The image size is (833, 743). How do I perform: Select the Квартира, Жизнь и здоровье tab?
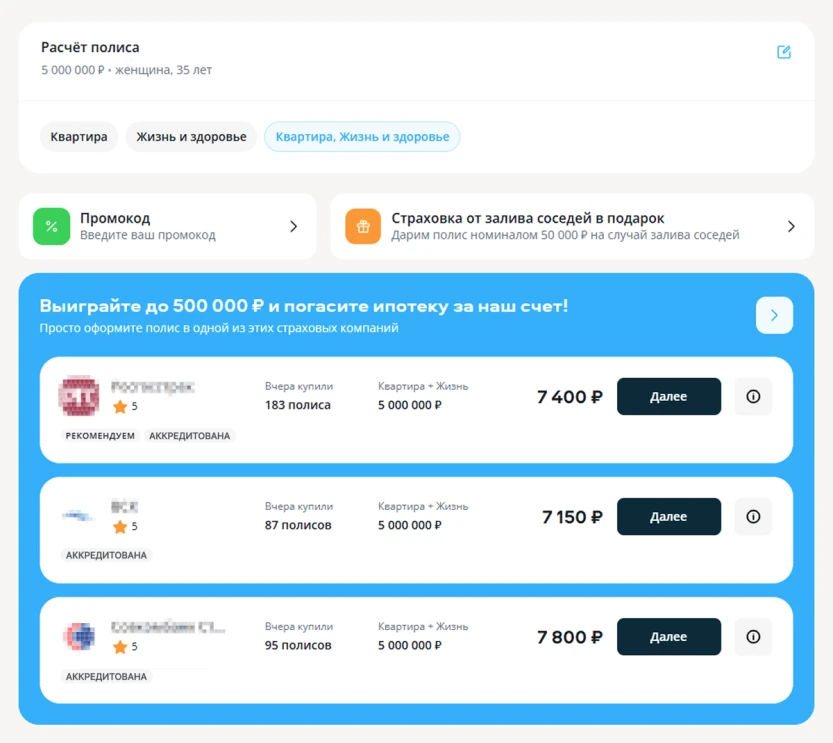pyautogui.click(x=362, y=137)
